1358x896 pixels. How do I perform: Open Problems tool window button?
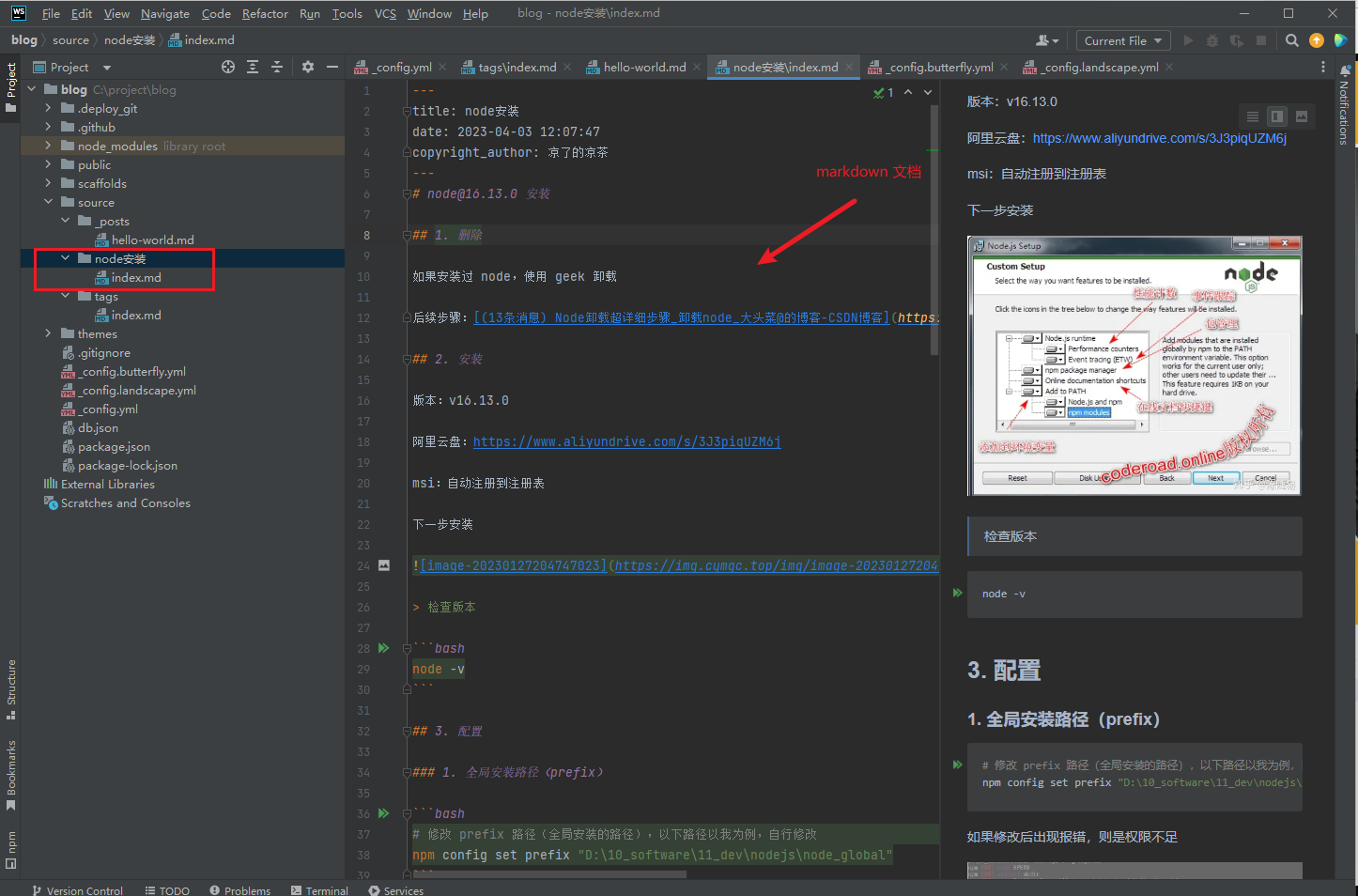coord(240,889)
